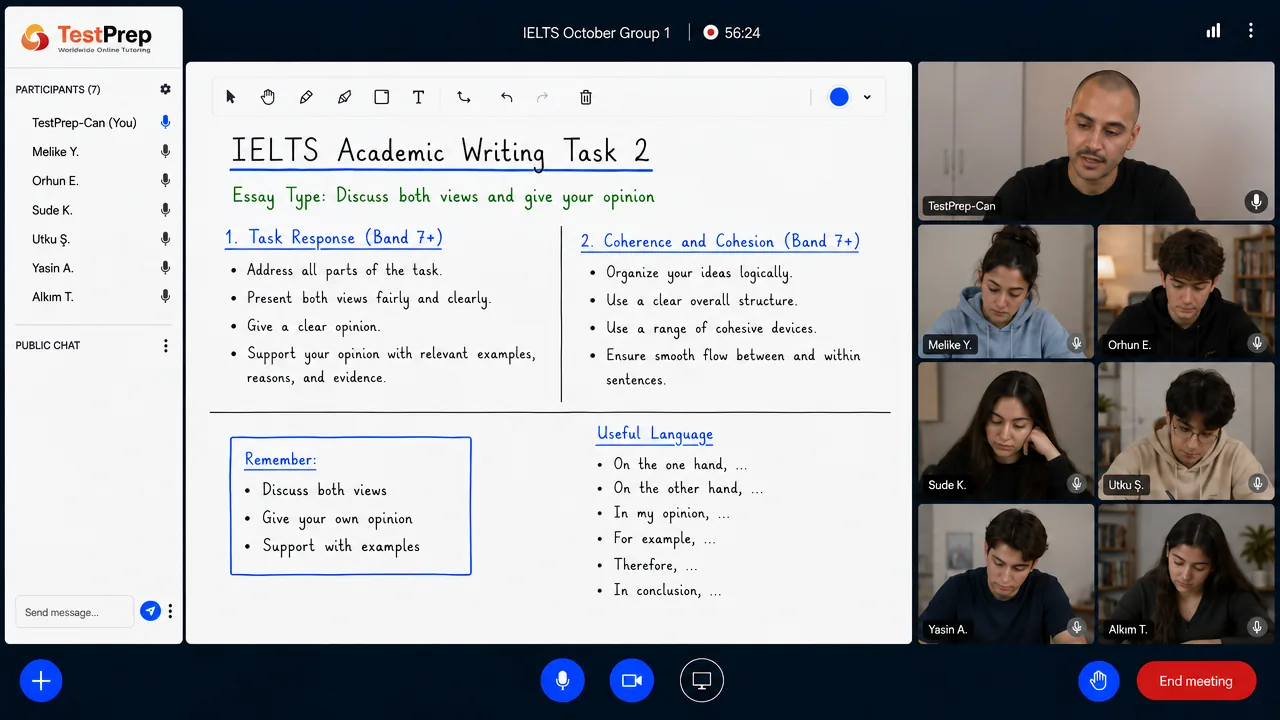The height and width of the screenshot is (720, 1280).
Task: Share screen with monitor button
Action: [701, 681]
